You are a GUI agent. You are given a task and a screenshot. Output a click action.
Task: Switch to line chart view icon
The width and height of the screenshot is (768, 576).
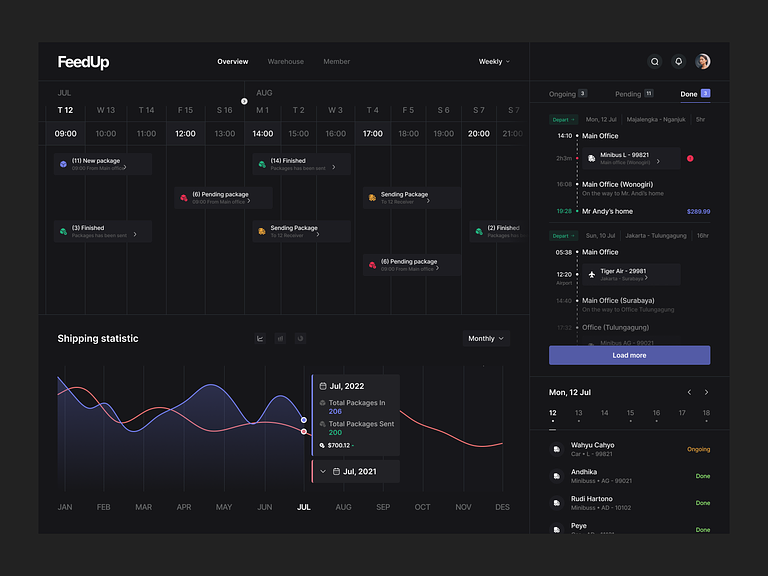(260, 339)
